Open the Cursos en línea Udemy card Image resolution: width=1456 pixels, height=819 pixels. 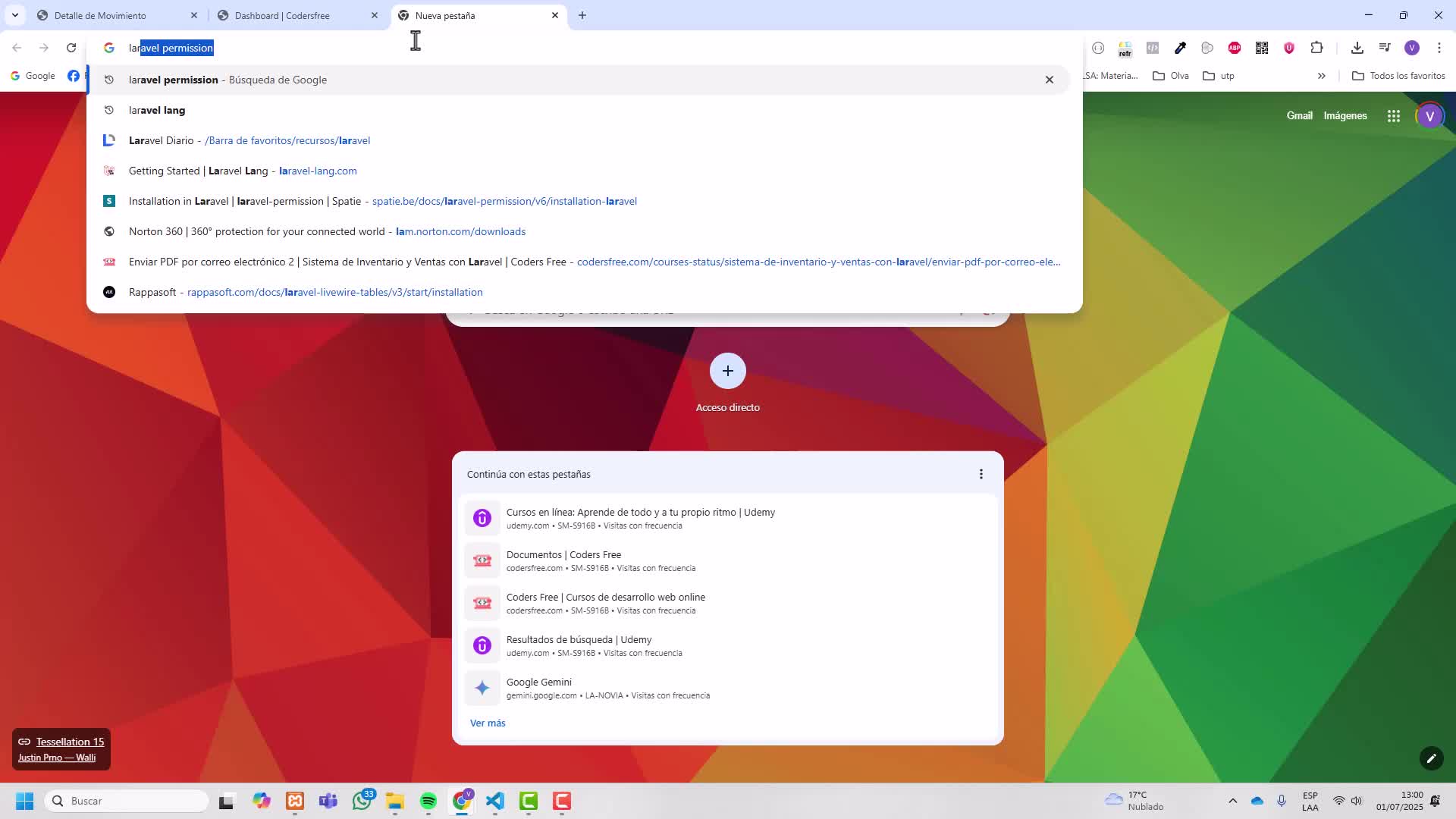point(728,518)
